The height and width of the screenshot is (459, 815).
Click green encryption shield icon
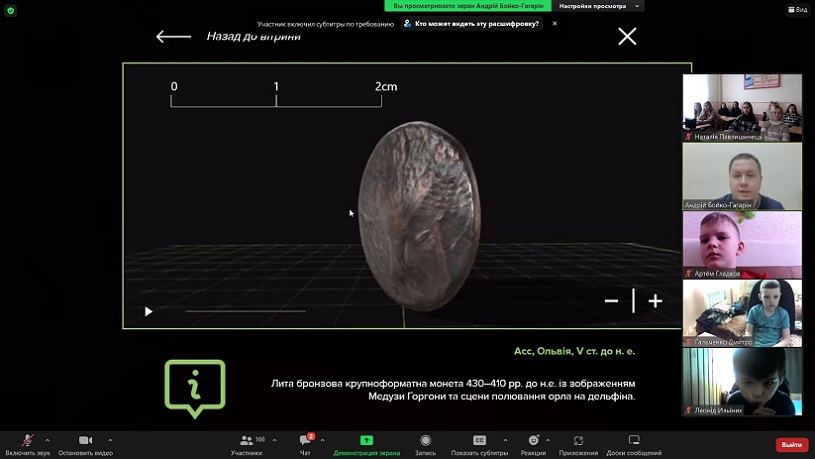point(10,10)
